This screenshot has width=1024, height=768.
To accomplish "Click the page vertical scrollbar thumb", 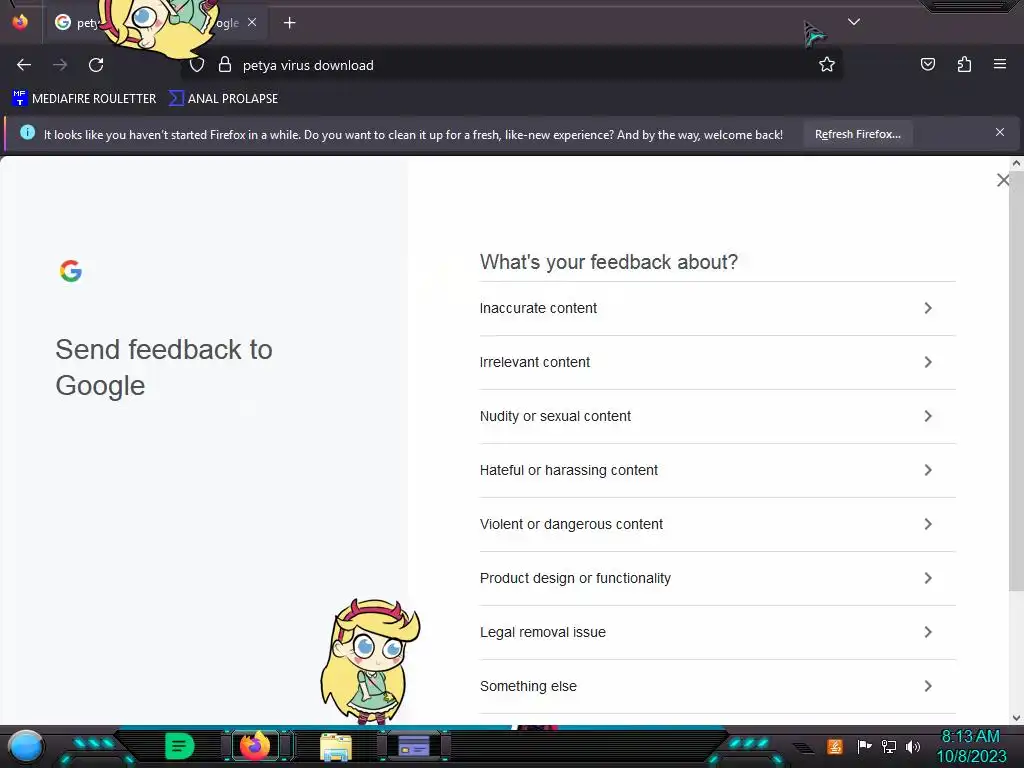I will pos(1016,382).
